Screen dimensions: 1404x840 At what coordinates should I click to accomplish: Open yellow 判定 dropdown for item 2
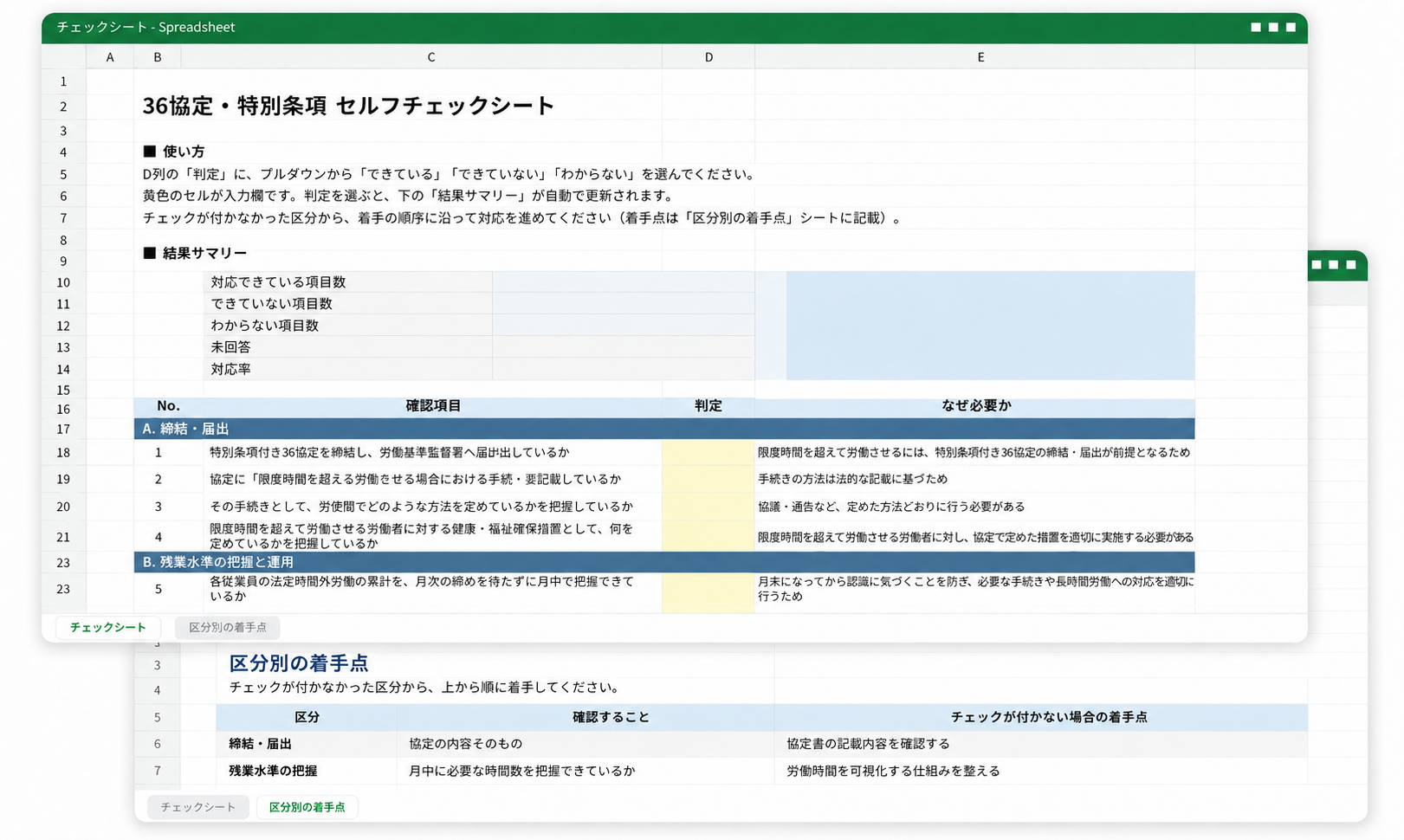[708, 479]
